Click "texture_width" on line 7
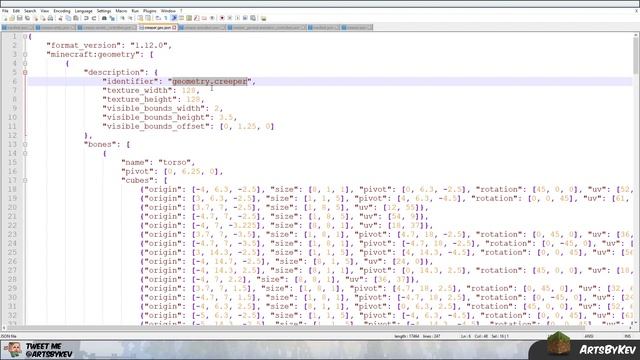The image size is (640, 360). point(138,90)
